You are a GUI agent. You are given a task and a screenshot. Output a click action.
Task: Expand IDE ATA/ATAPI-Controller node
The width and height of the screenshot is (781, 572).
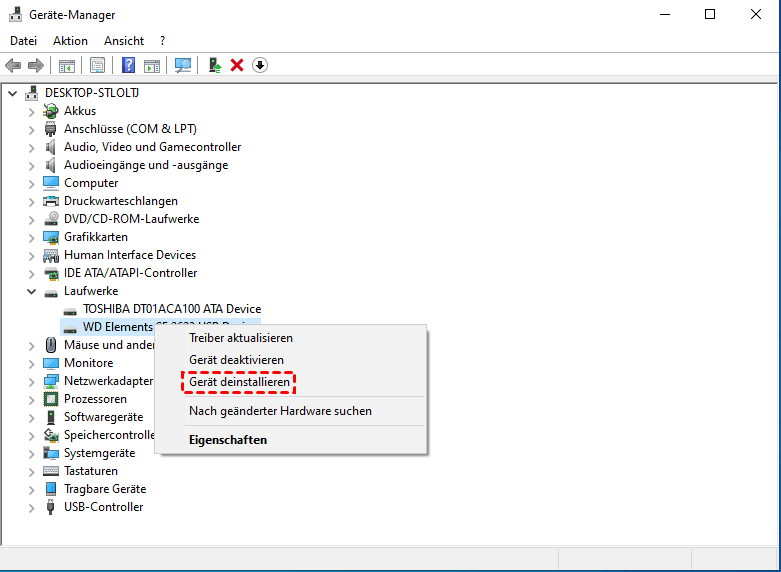point(31,274)
